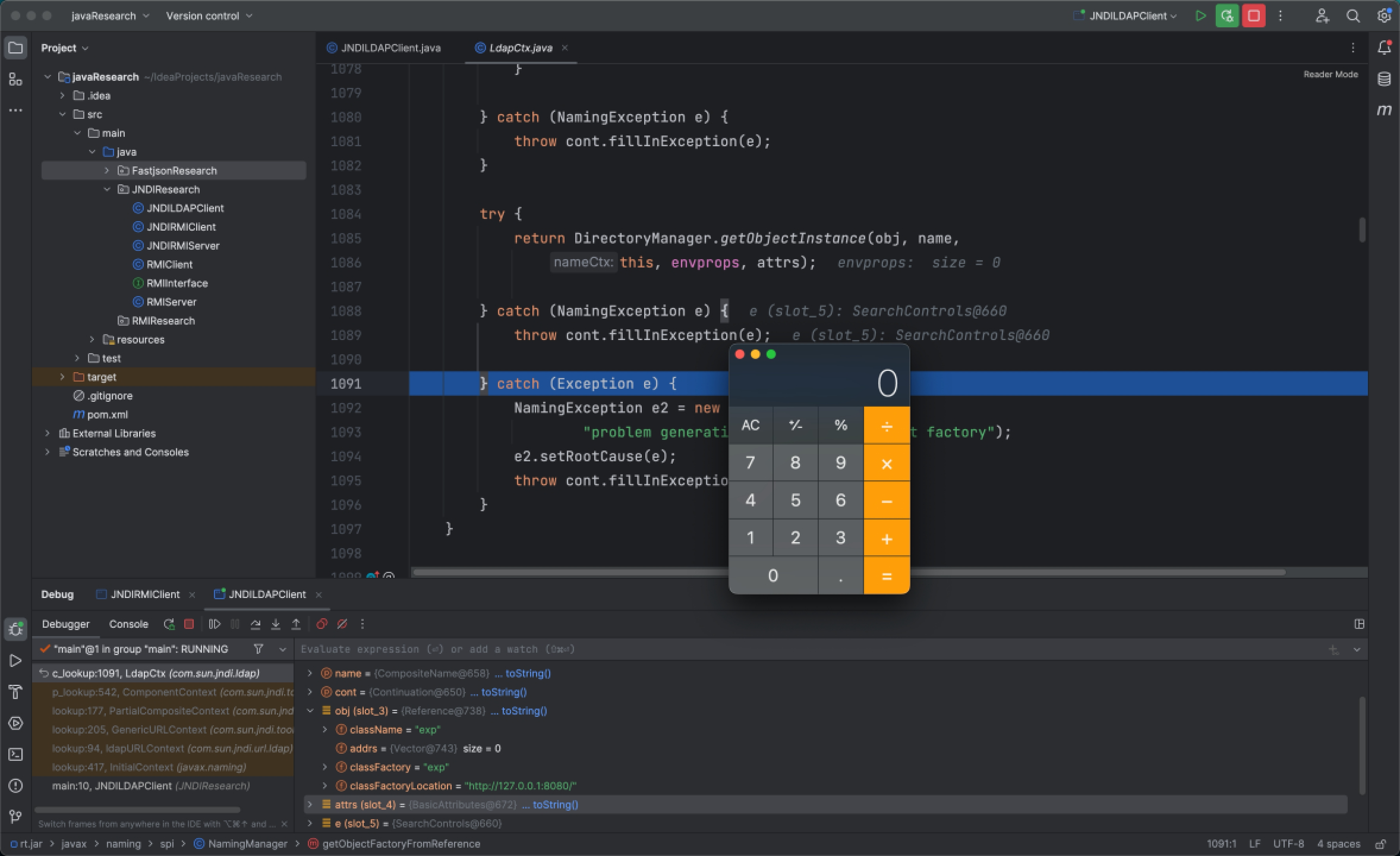Open the Code With Me user icon
1400x856 pixels.
tap(1322, 16)
